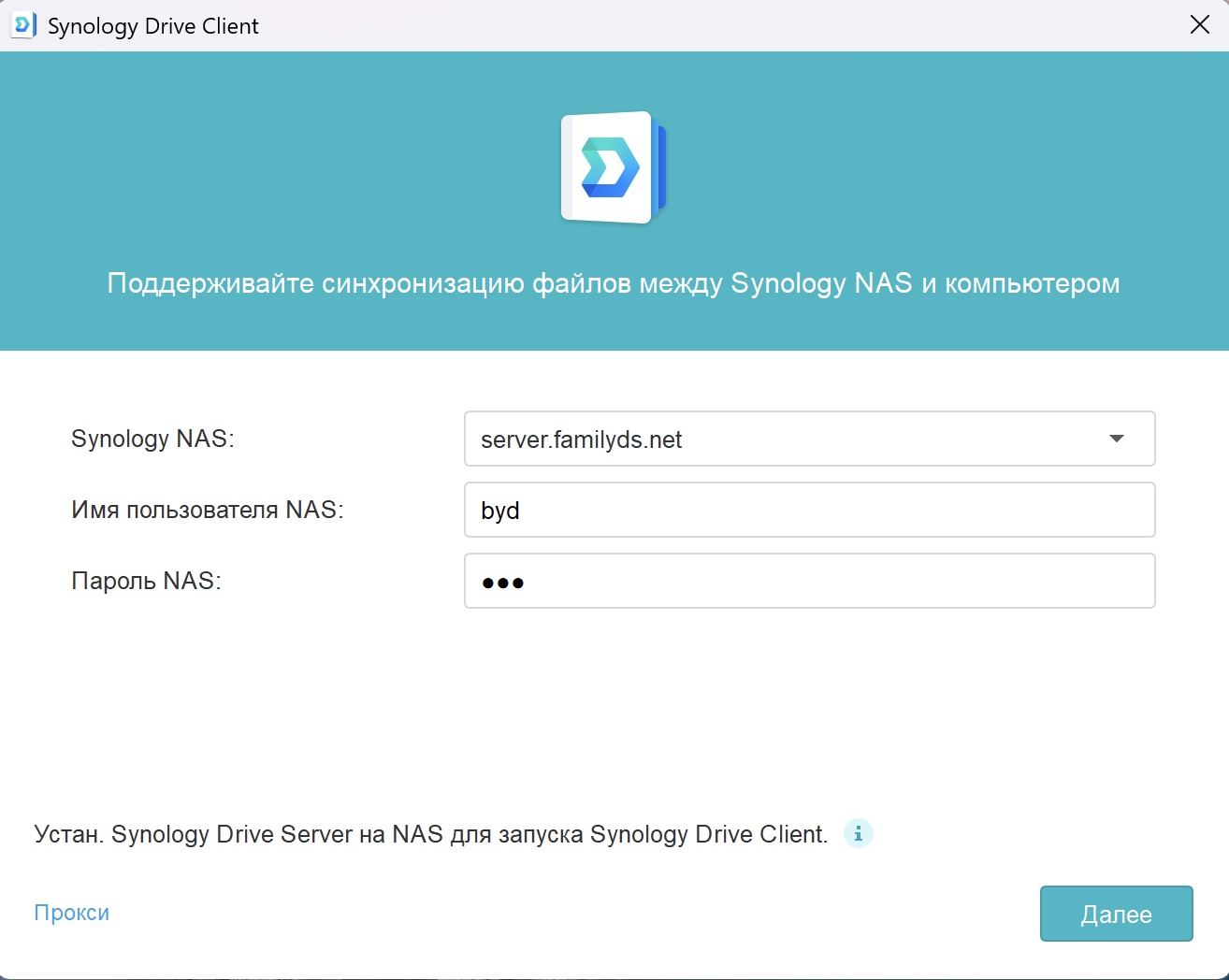1229x980 pixels.
Task: Expand the Synology NAS address dropdown arrow
Action: tap(1116, 439)
